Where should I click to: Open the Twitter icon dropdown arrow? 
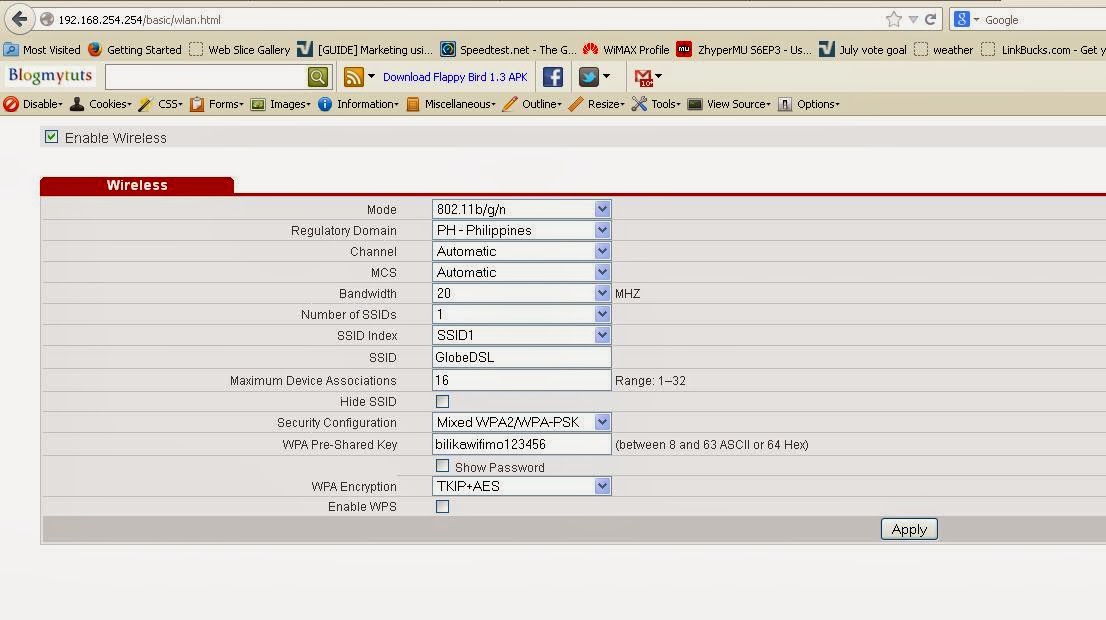tap(606, 76)
